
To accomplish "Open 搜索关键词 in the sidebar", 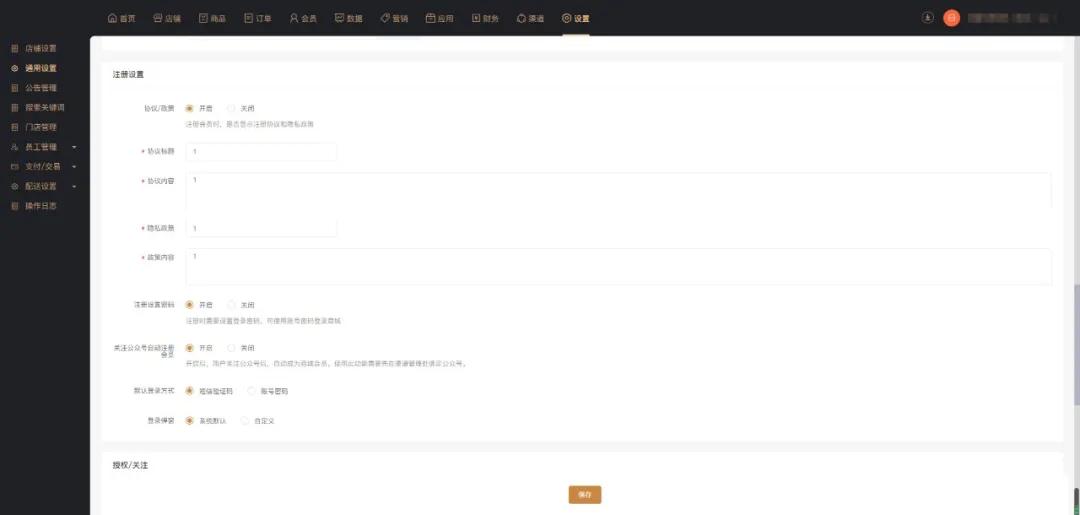I will (x=45, y=107).
